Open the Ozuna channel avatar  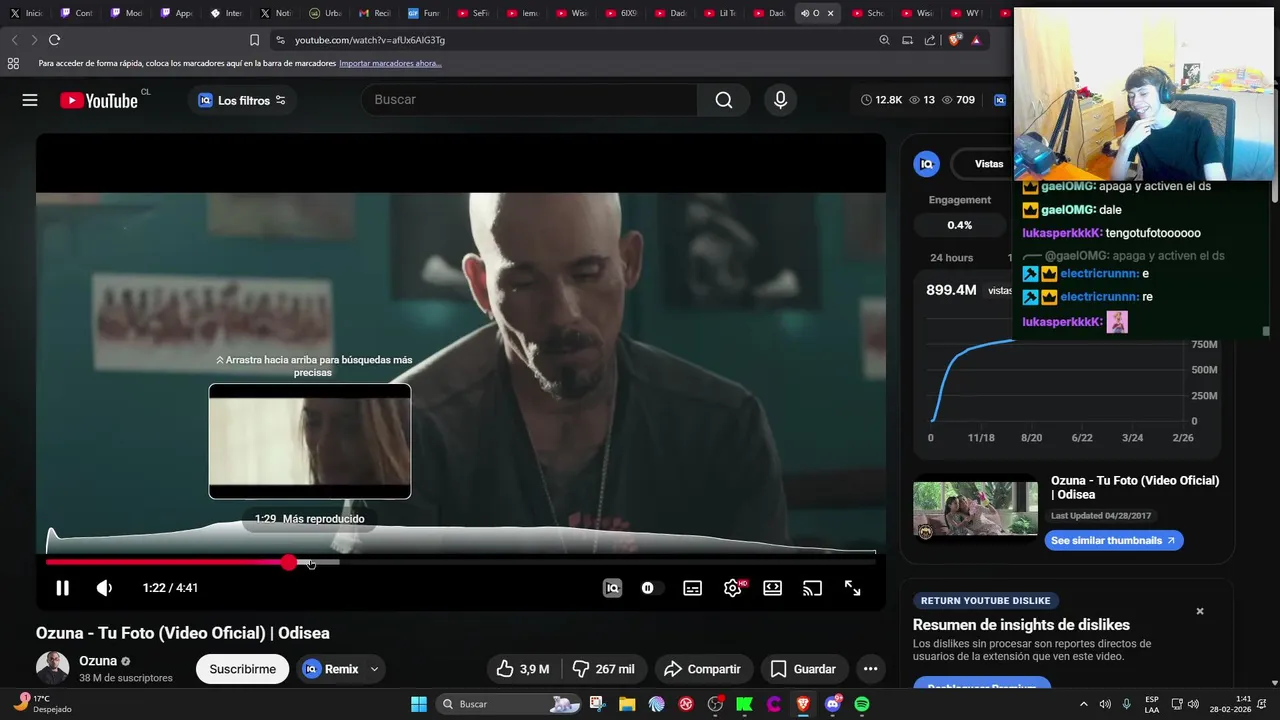coord(53,668)
